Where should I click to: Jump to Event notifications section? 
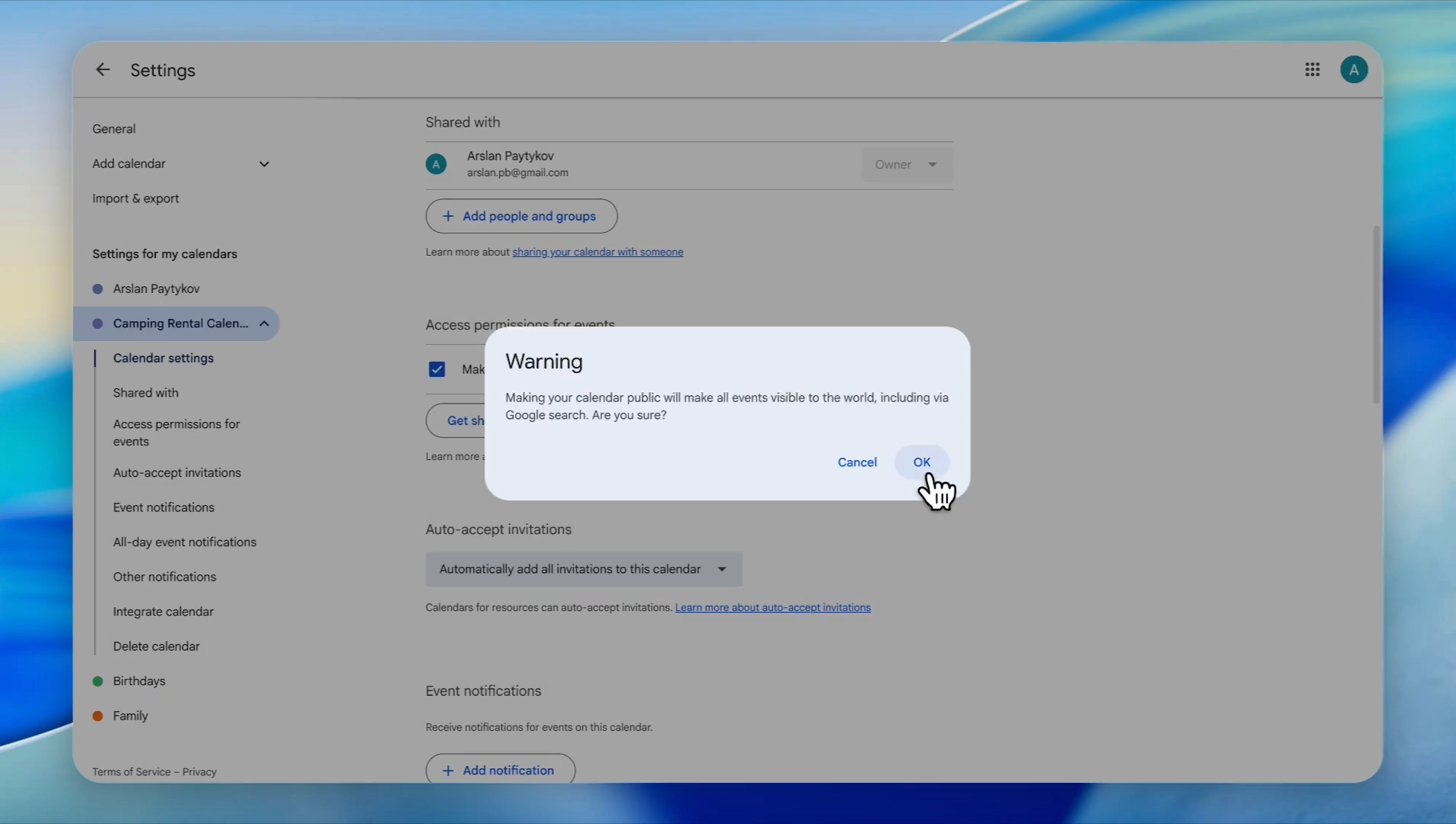[163, 507]
